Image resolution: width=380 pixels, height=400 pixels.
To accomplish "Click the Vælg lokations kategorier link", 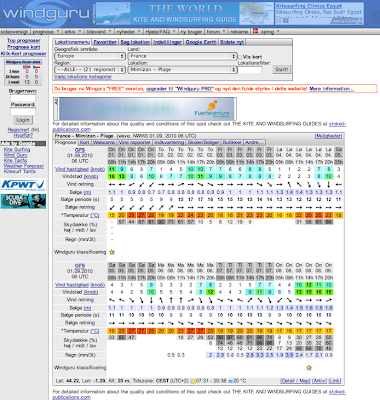I will 83,77.
